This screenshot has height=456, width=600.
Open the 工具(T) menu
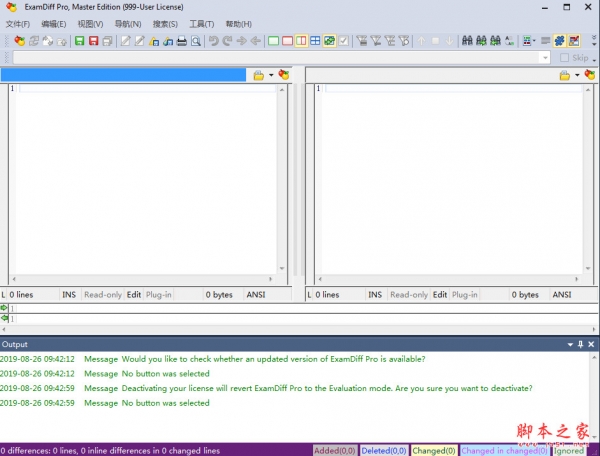click(x=201, y=23)
